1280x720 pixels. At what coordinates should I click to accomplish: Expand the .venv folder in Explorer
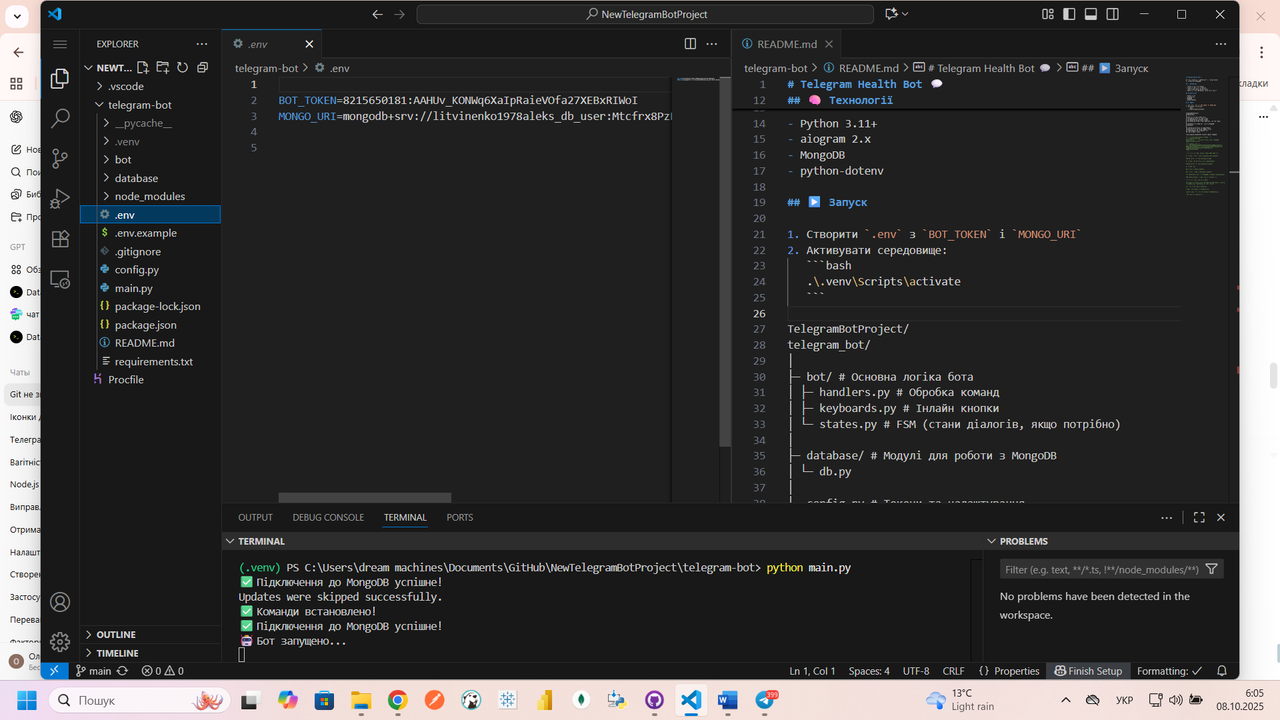pyautogui.click(x=150, y=141)
